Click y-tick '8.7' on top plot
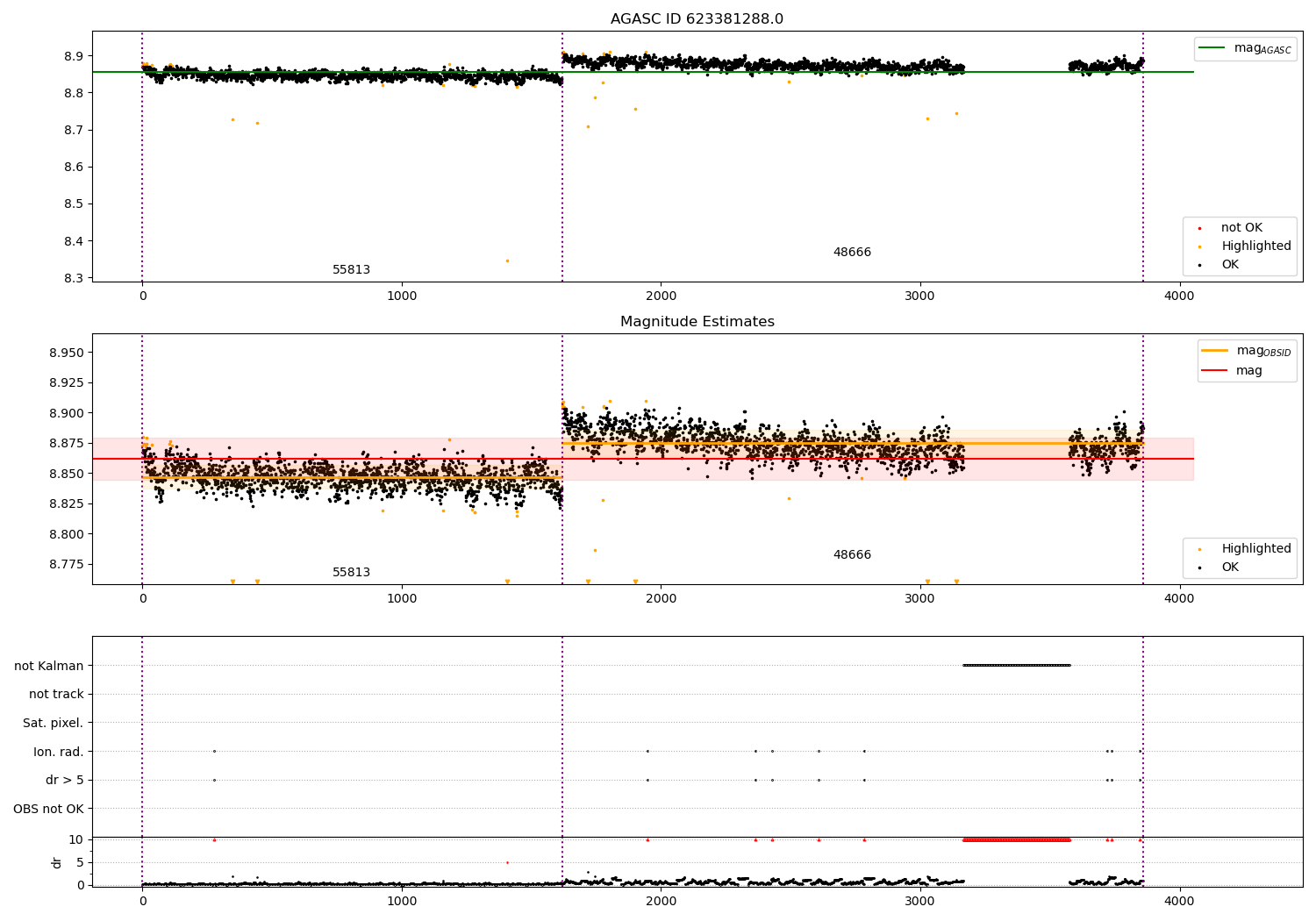Image resolution: width=1316 pixels, height=921 pixels. pos(74,130)
